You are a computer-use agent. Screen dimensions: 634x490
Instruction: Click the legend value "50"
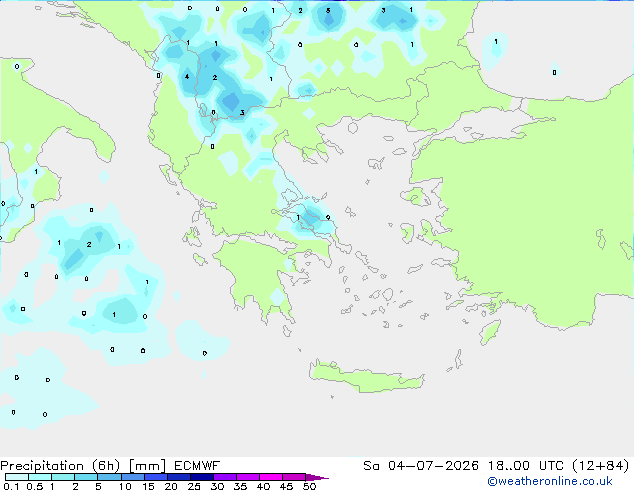[x=309, y=486]
